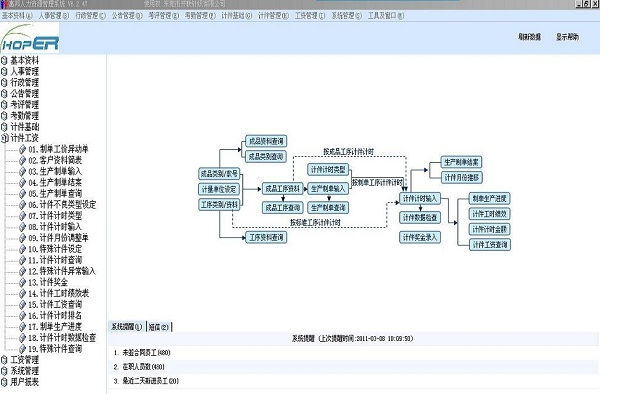Open tree item 10. 特殊计件设定
The width and height of the screenshot is (618, 394).
[55, 249]
